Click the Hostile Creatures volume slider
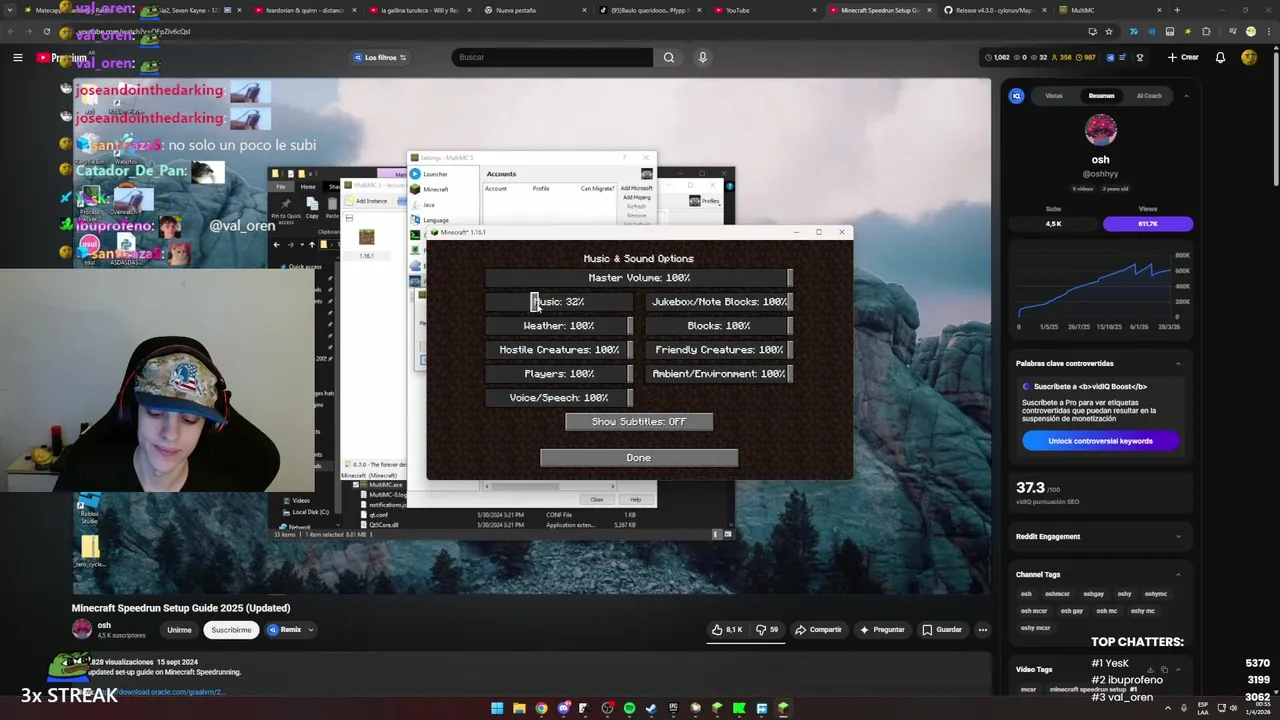The width and height of the screenshot is (1280, 720). pos(559,350)
